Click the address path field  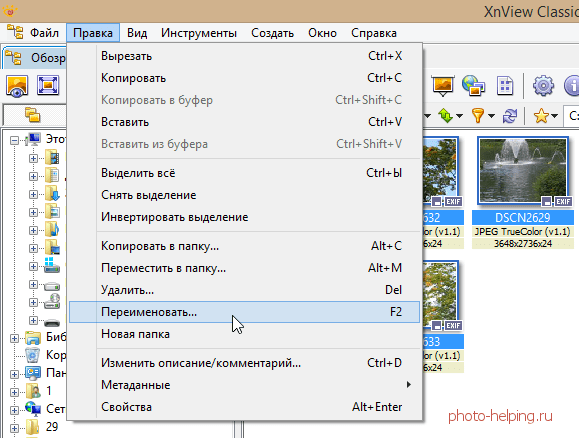click(x=571, y=116)
